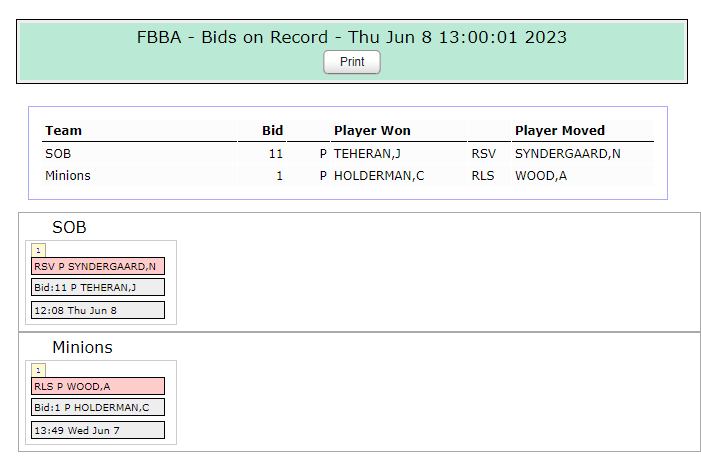
Task: Click the yellow 1 marker under Minions
Action: point(38,370)
